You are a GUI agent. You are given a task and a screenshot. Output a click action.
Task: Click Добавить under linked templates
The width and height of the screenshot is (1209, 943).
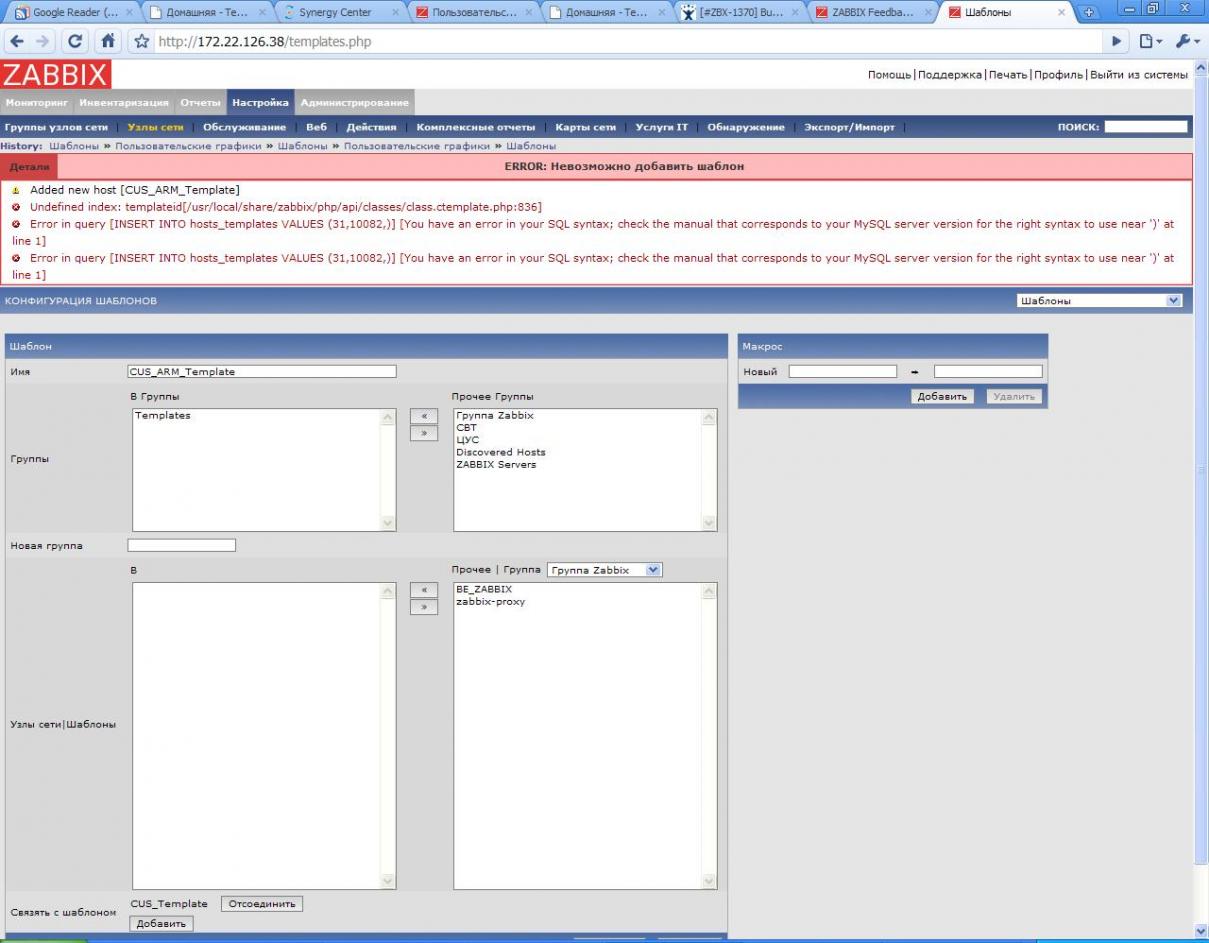[161, 923]
